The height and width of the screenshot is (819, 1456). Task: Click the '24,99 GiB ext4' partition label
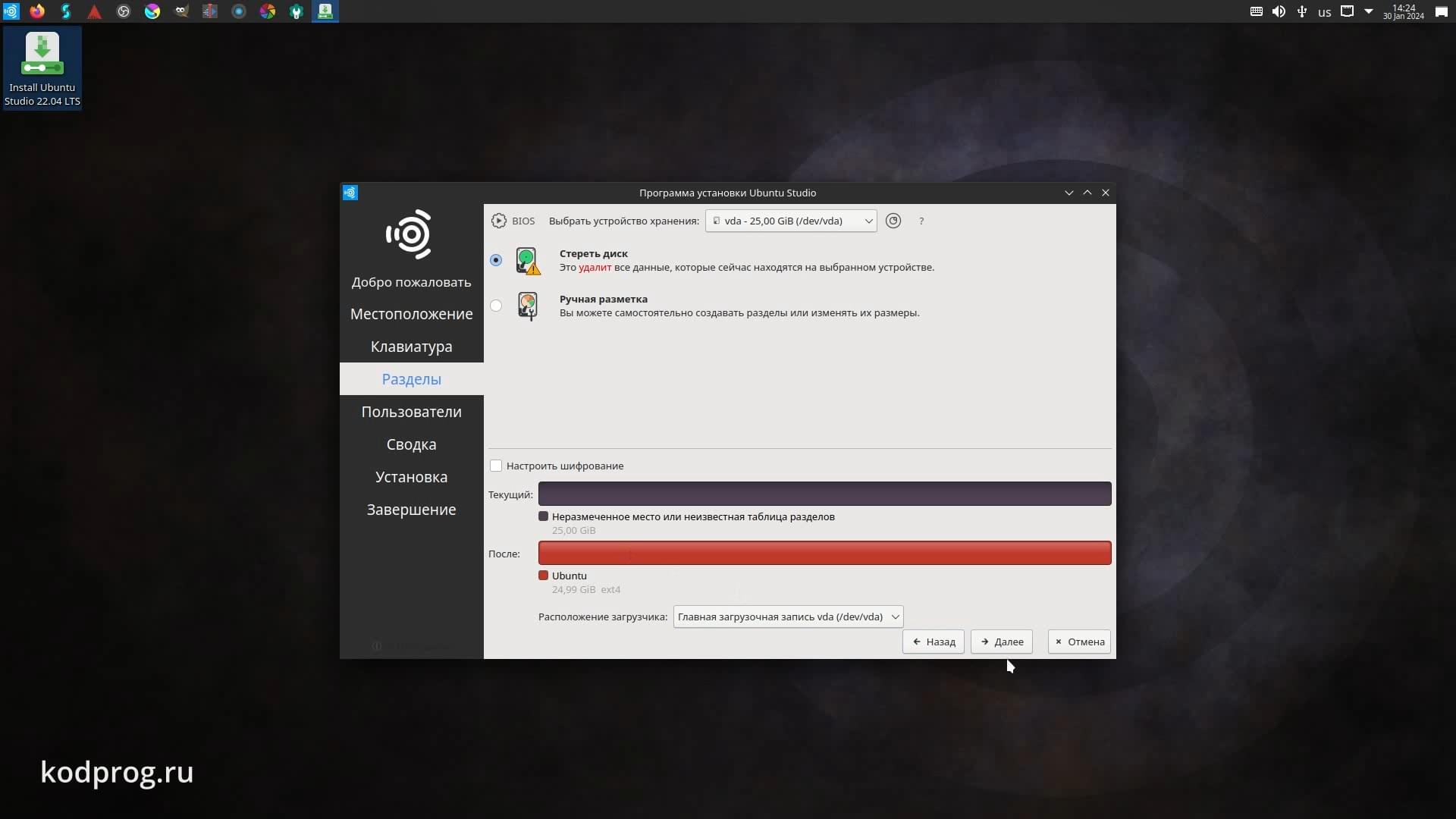coord(586,590)
